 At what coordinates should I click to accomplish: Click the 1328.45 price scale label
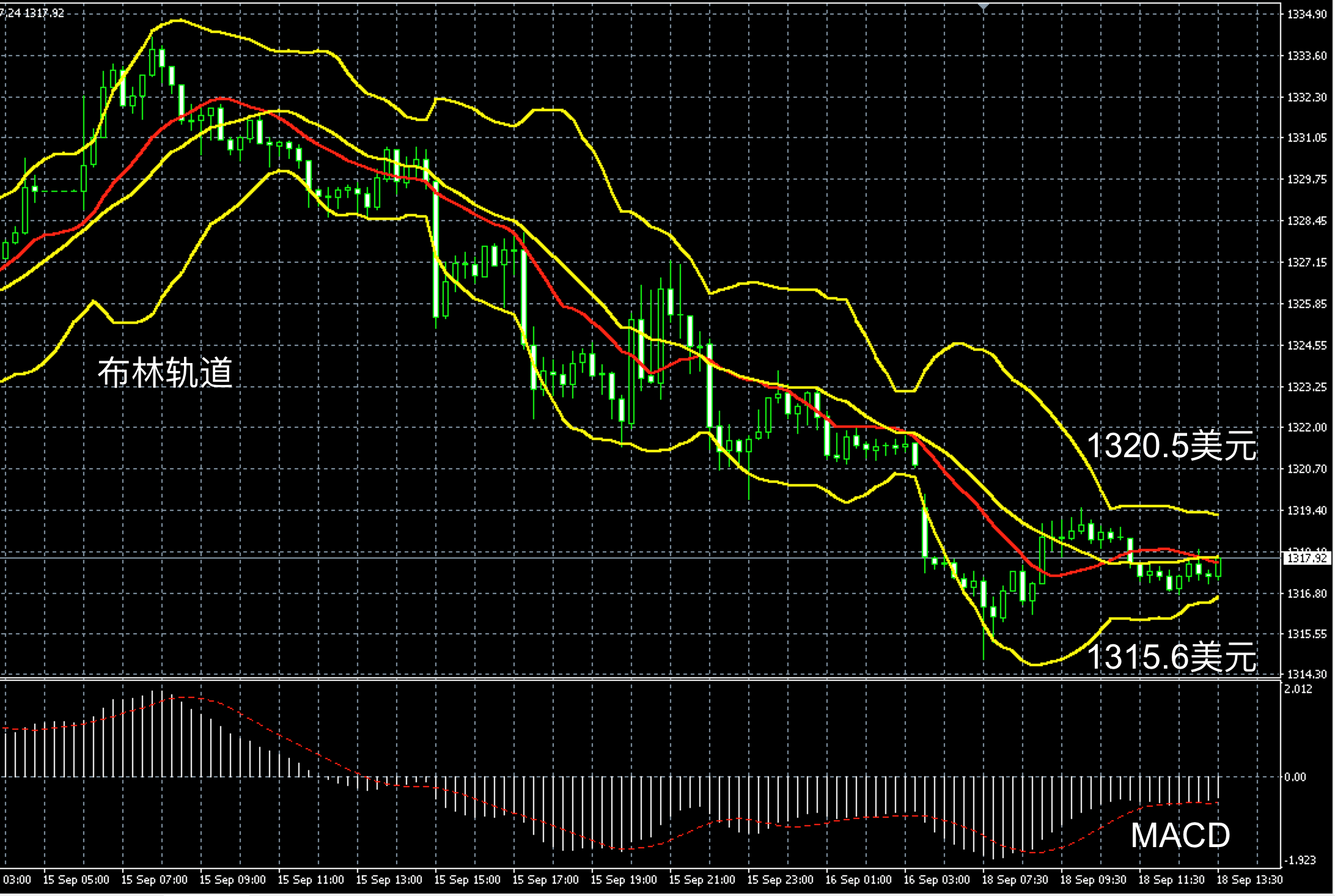point(1307,221)
